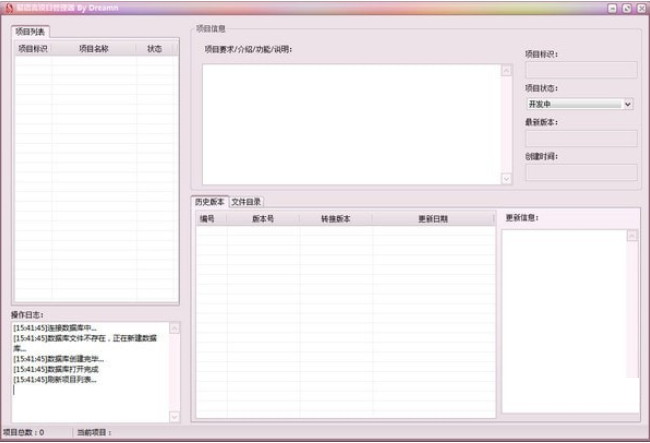The width and height of the screenshot is (650, 443).
Task: Click scroll-down arrow of 操作日志 log
Action: point(174,416)
